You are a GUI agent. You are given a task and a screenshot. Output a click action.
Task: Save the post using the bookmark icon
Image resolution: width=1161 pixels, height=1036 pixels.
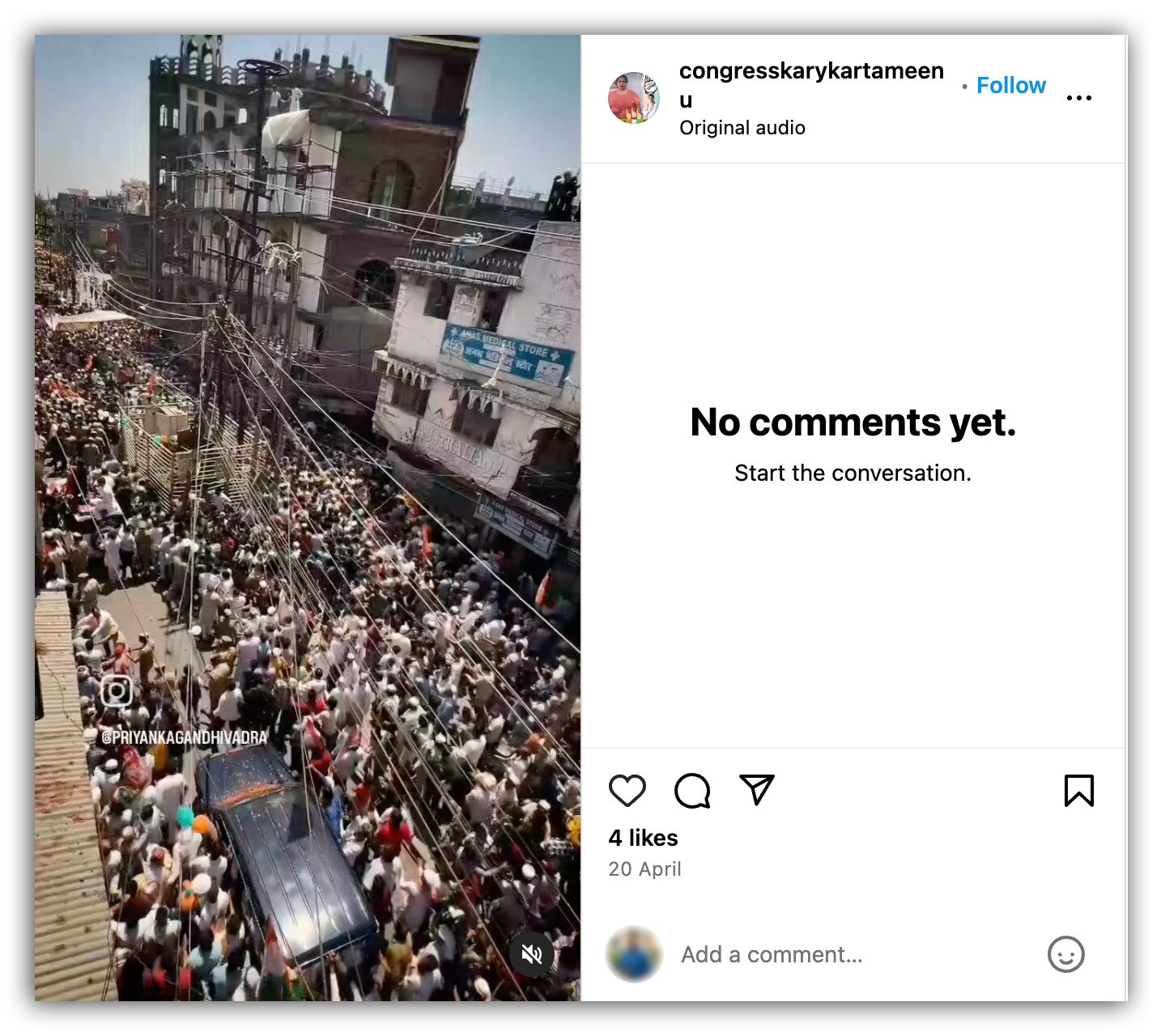(1080, 792)
